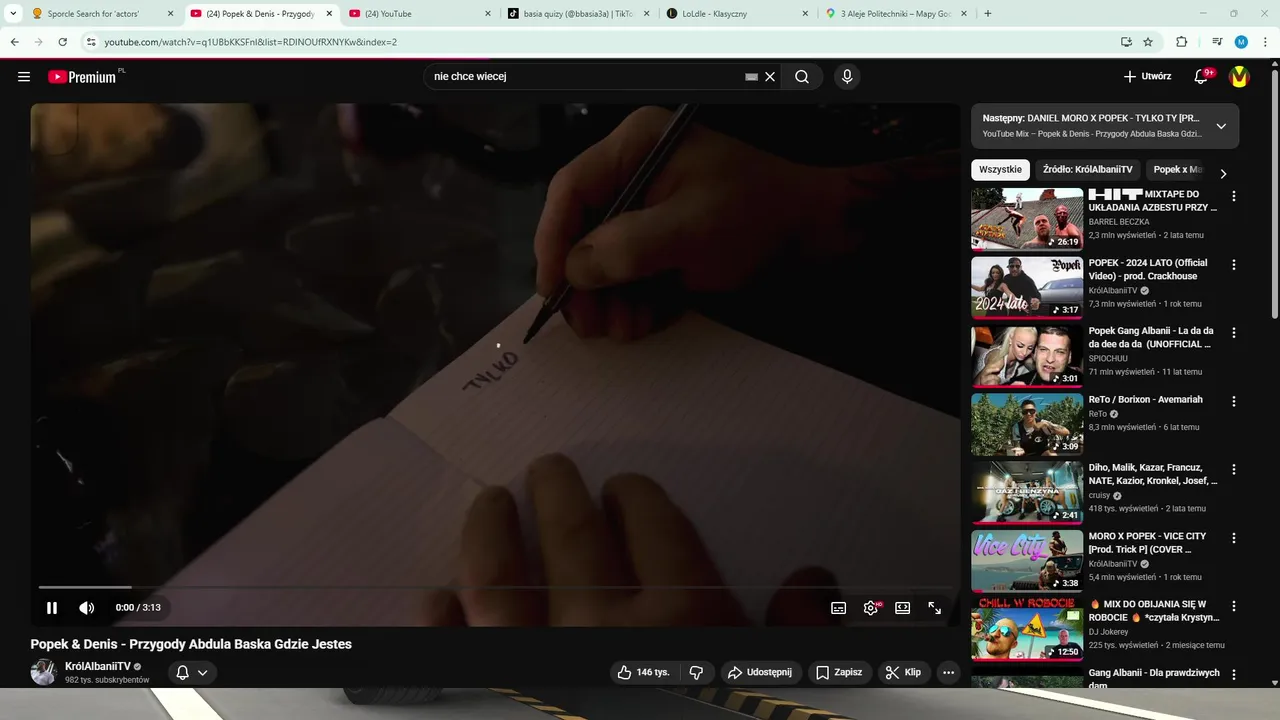Image resolution: width=1280 pixels, height=720 pixels.
Task: Open options for MIXTAPE DO UKŁADANIA AZBESTU
Action: coord(1233,196)
